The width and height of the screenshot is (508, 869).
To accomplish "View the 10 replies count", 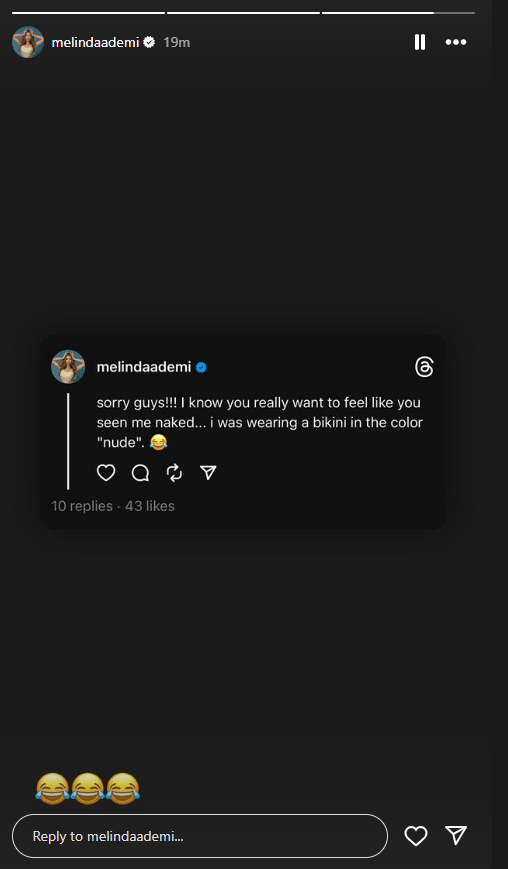I will (82, 506).
